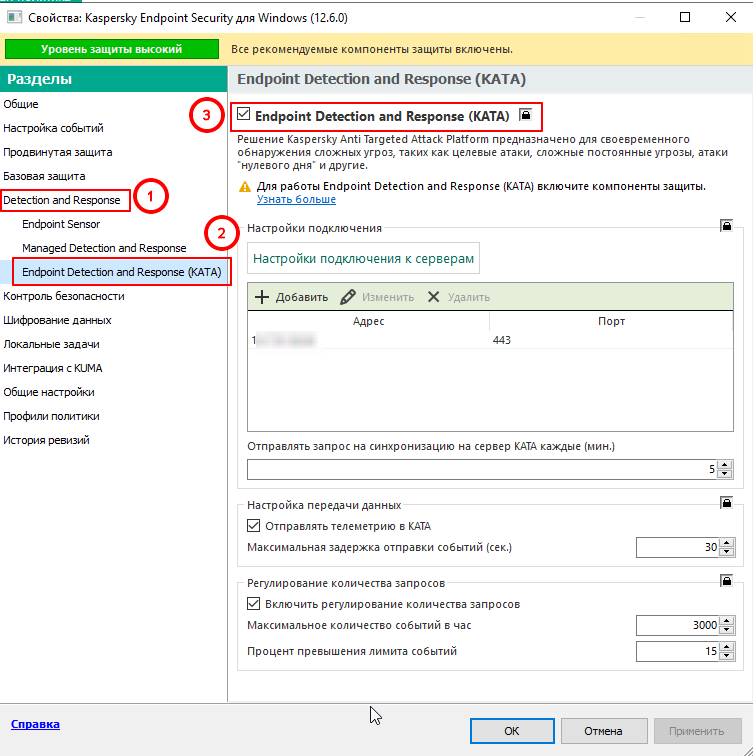The image size is (753, 756).
Task: Increase Максимальная задержка отправки событий value
Action: tap(726, 543)
